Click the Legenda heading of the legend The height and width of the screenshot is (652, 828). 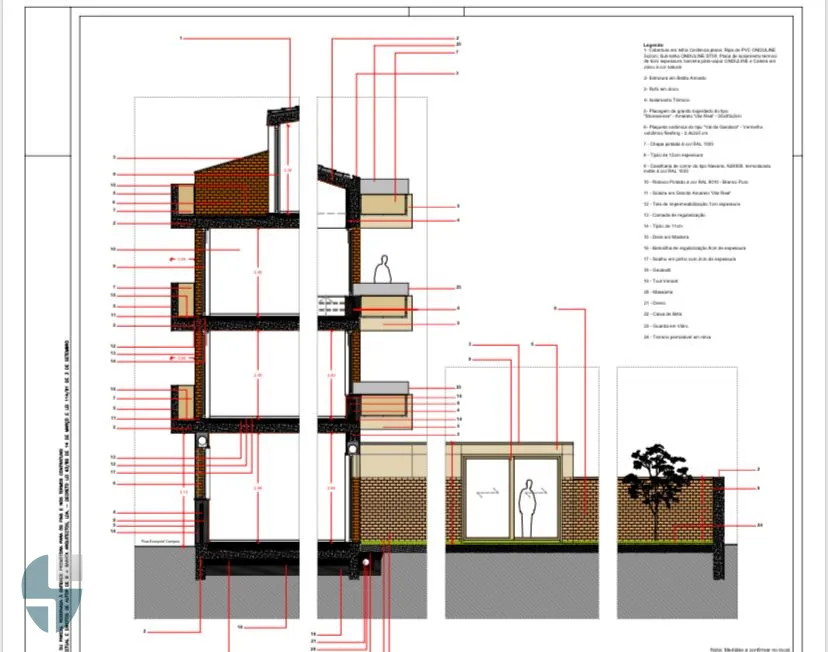tap(653, 45)
